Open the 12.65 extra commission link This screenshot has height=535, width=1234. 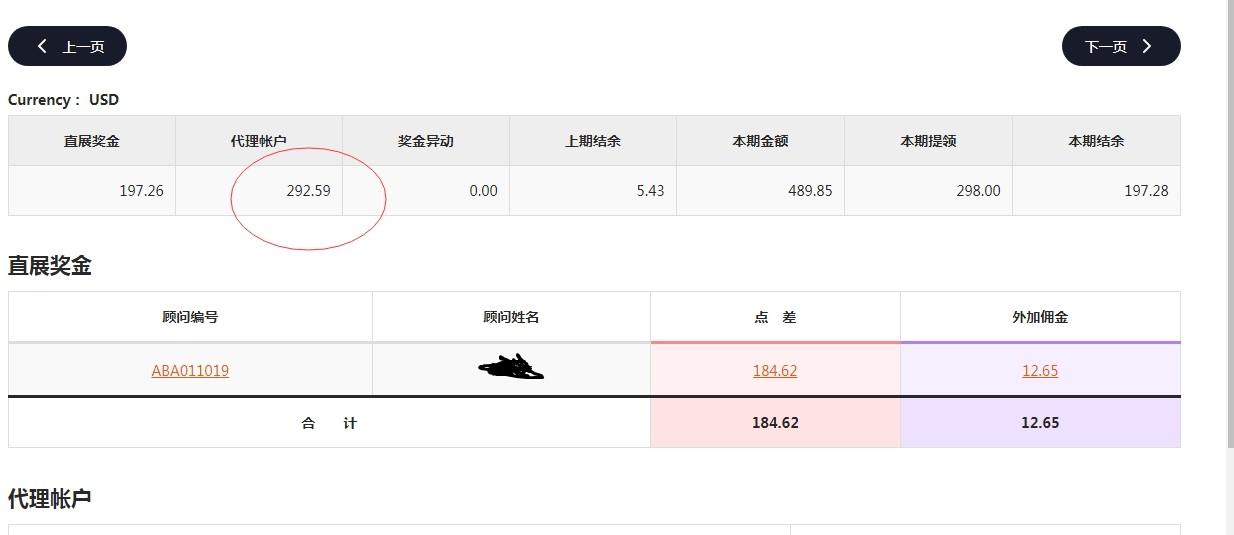pyautogui.click(x=1040, y=371)
